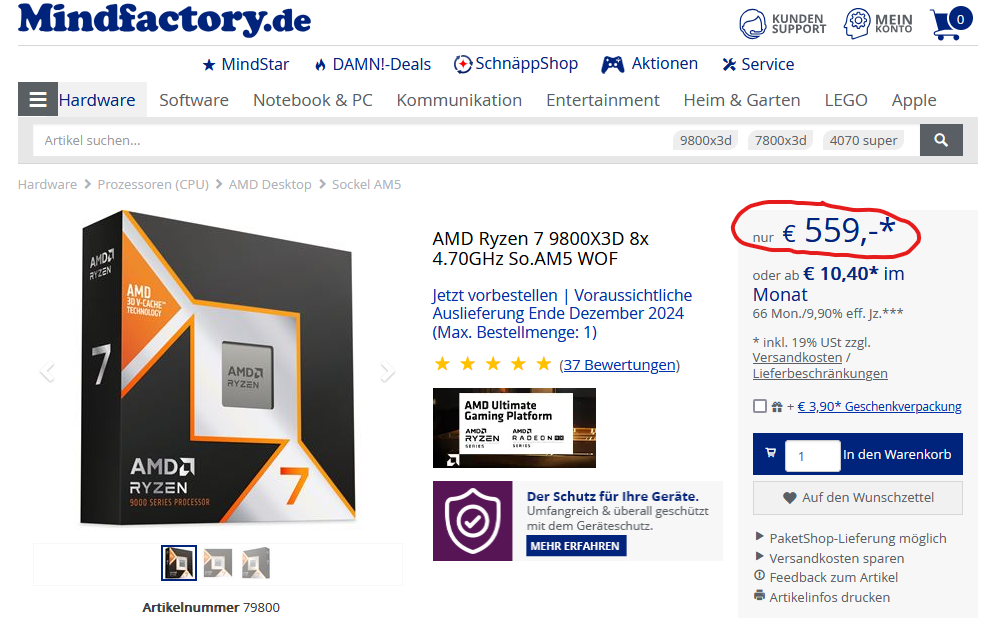Screen dimensions: 986x618
Task: Open Mein Konto gear head icon
Action: (x=856, y=24)
